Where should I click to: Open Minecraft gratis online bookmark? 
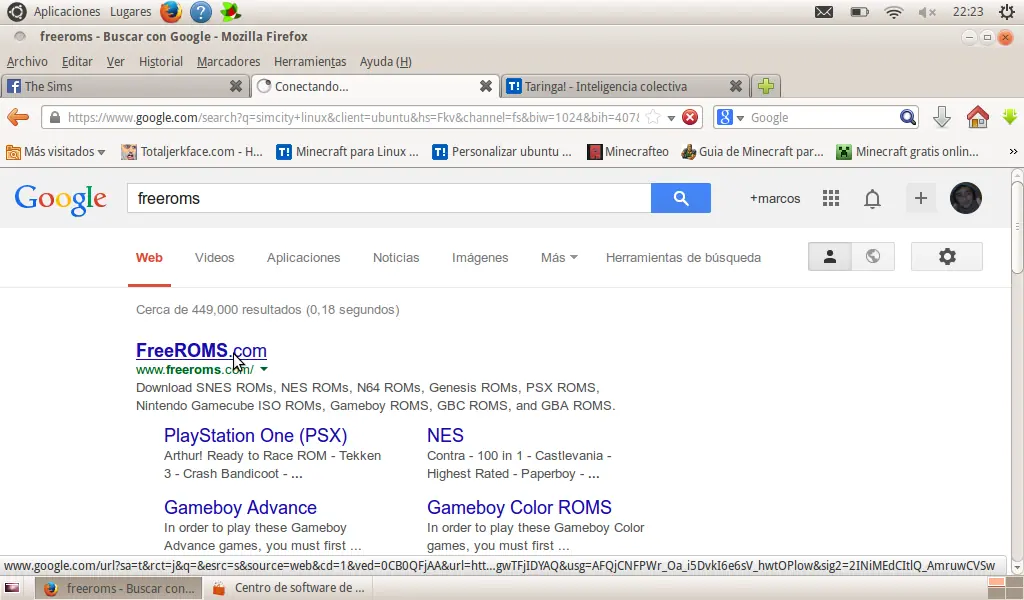pos(908,151)
